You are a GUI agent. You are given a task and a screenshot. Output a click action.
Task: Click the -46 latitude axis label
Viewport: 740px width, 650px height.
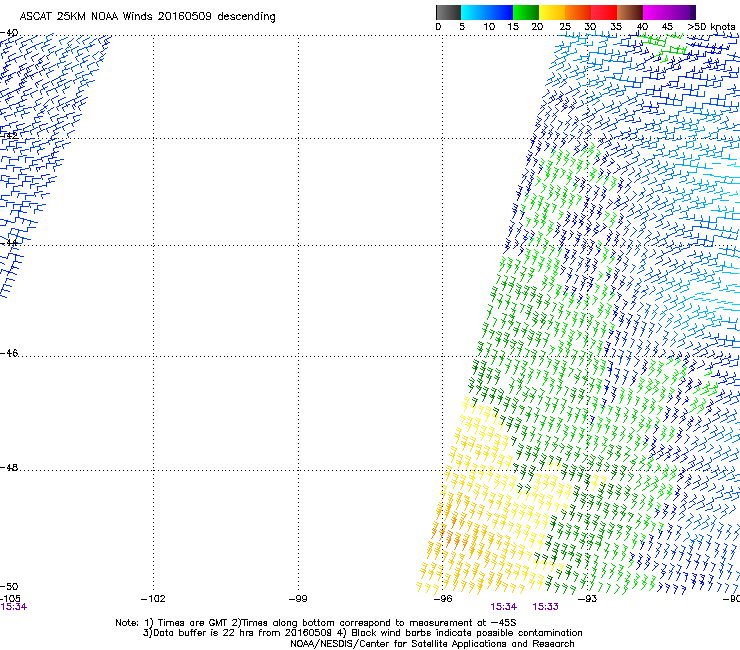click(x=9, y=353)
